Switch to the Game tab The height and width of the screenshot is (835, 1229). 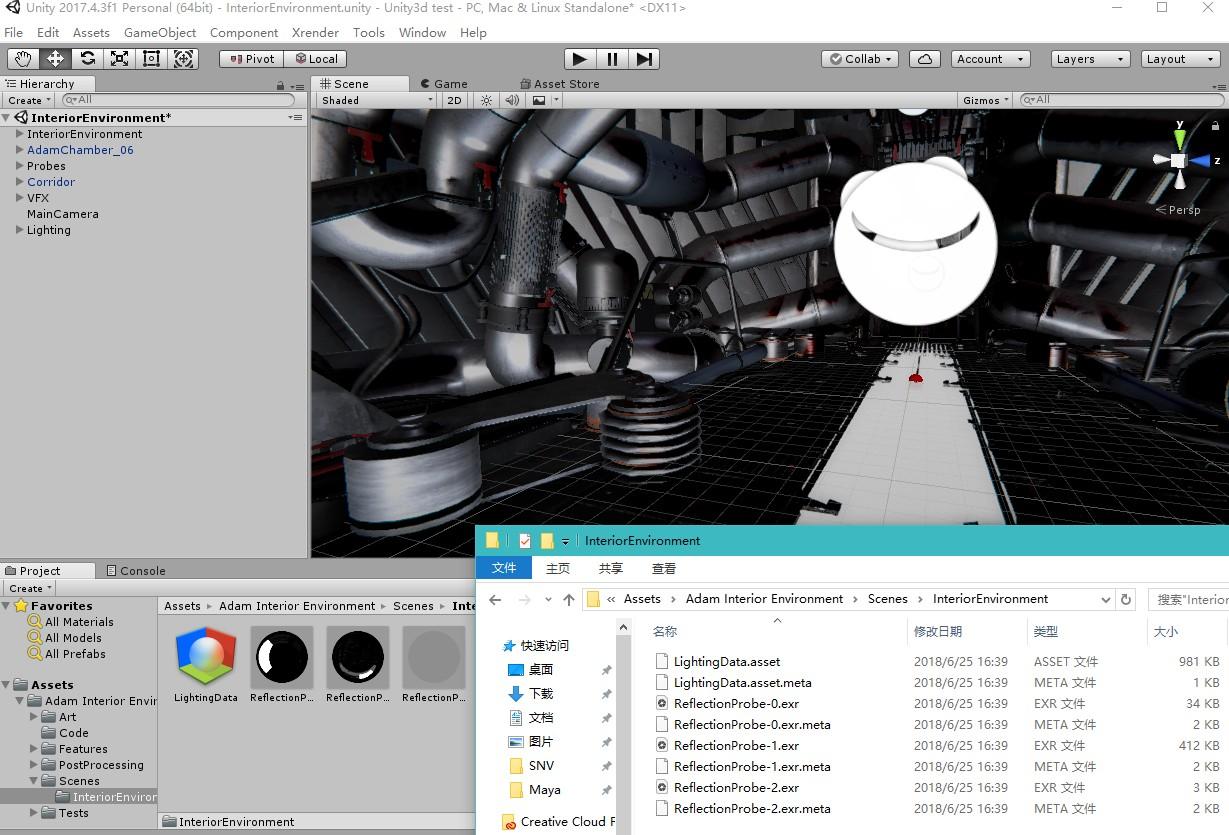444,83
